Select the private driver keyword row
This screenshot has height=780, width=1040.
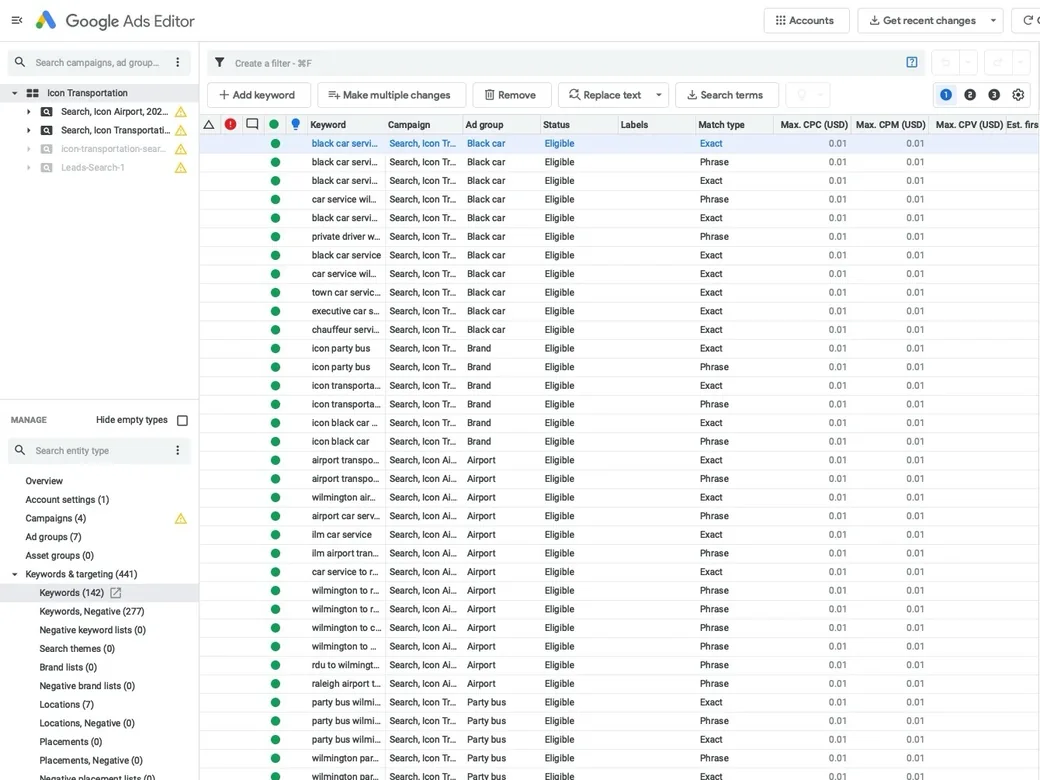pyautogui.click(x=619, y=236)
